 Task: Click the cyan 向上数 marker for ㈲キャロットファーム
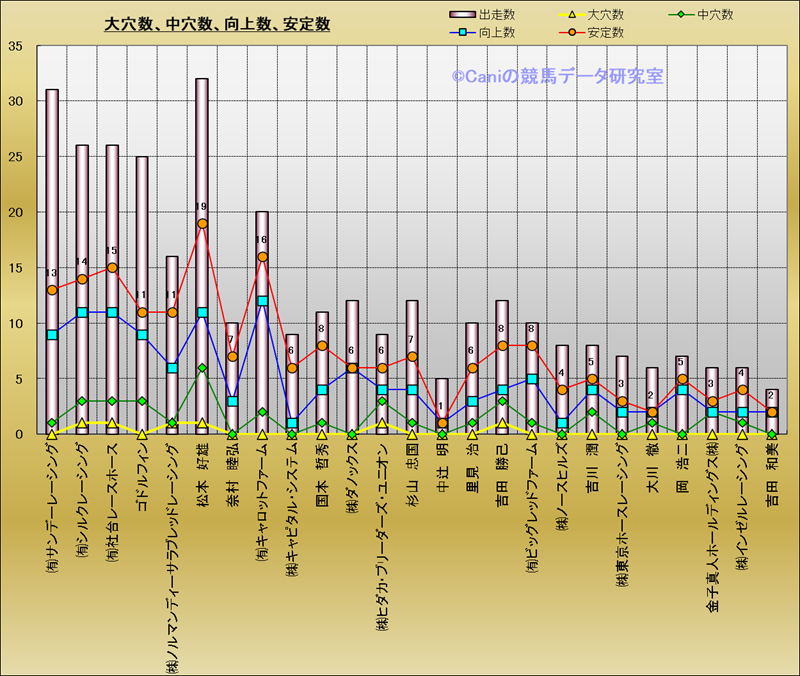tap(262, 301)
